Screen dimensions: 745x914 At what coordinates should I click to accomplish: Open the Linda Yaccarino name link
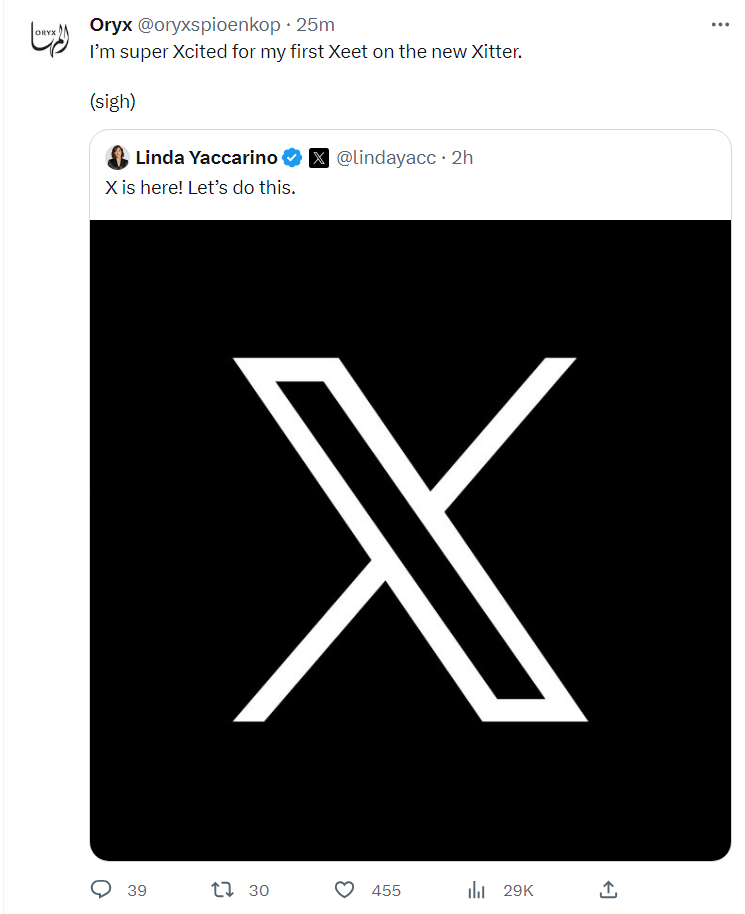click(206, 158)
